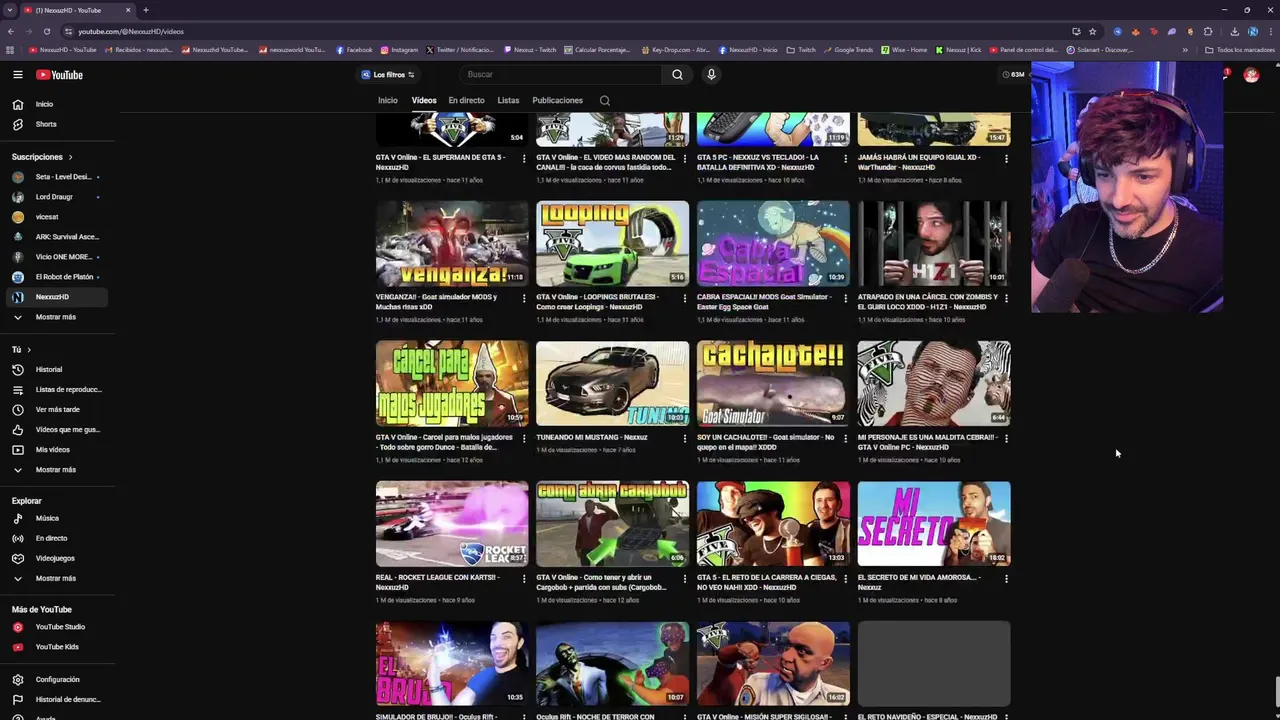Screen dimensions: 1280x720
Task: Open the browser extensions puzzle icon
Action: [1208, 31]
